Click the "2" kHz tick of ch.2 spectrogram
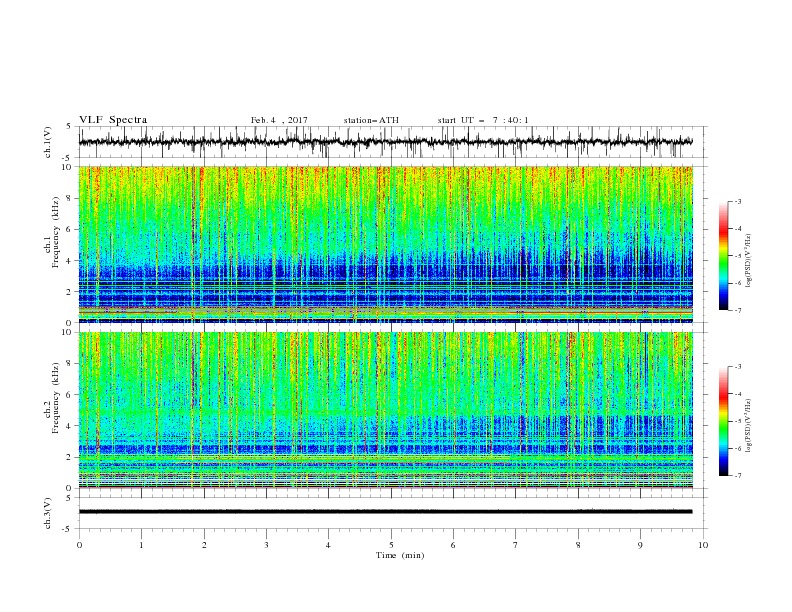Image resolution: width=792 pixels, height=612 pixels. click(70, 457)
